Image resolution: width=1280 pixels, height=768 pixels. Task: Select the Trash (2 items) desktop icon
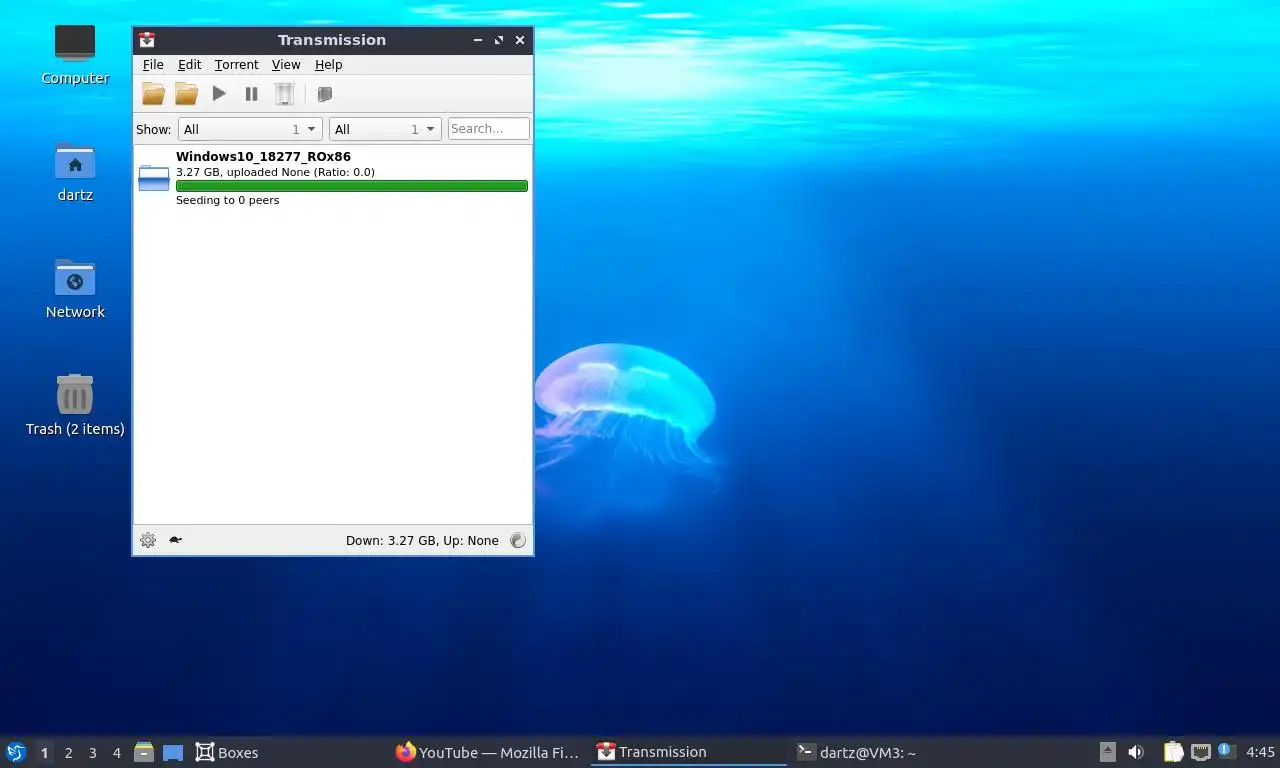[x=75, y=406]
